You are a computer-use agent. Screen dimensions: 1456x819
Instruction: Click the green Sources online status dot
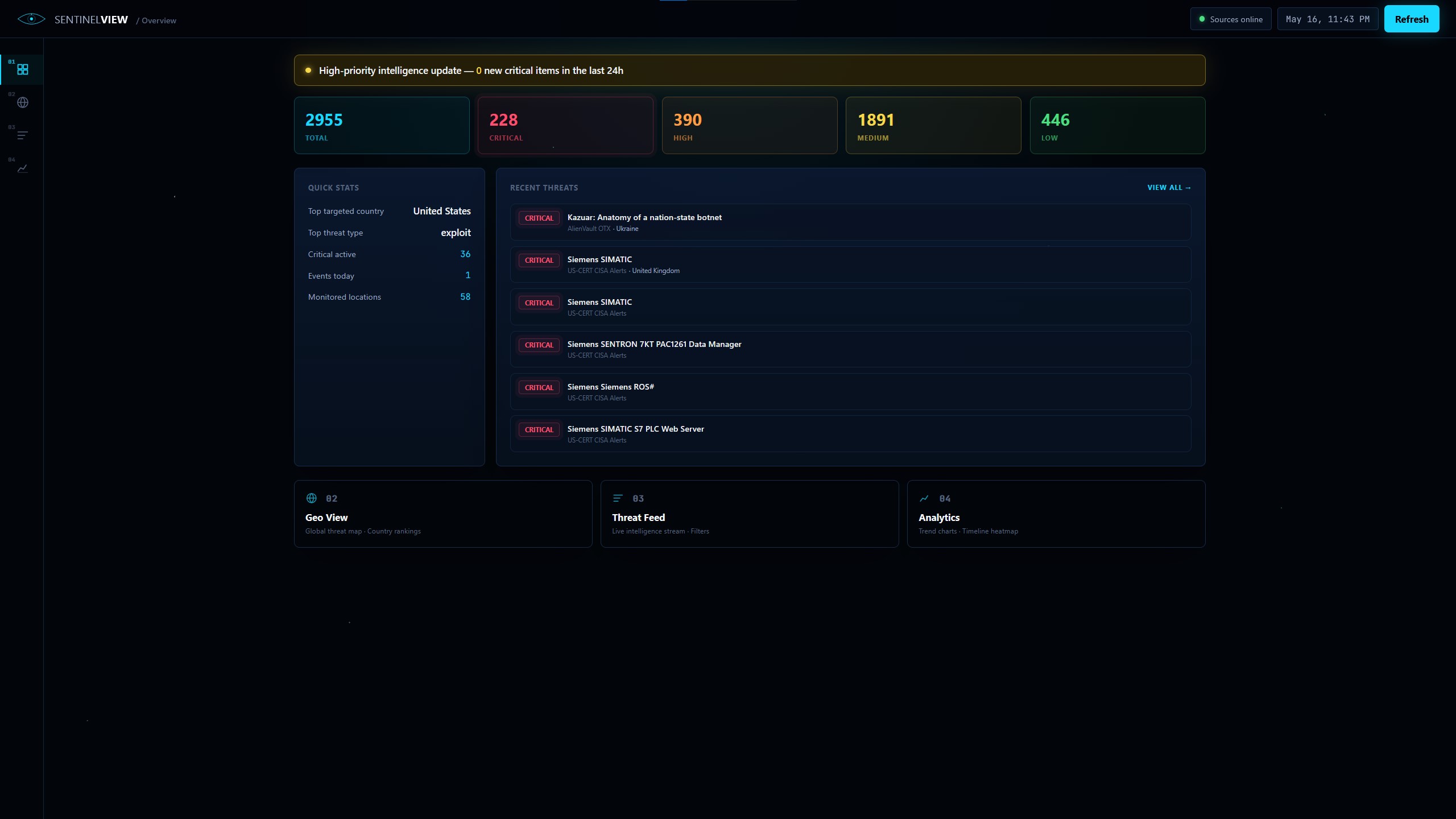(x=1202, y=19)
